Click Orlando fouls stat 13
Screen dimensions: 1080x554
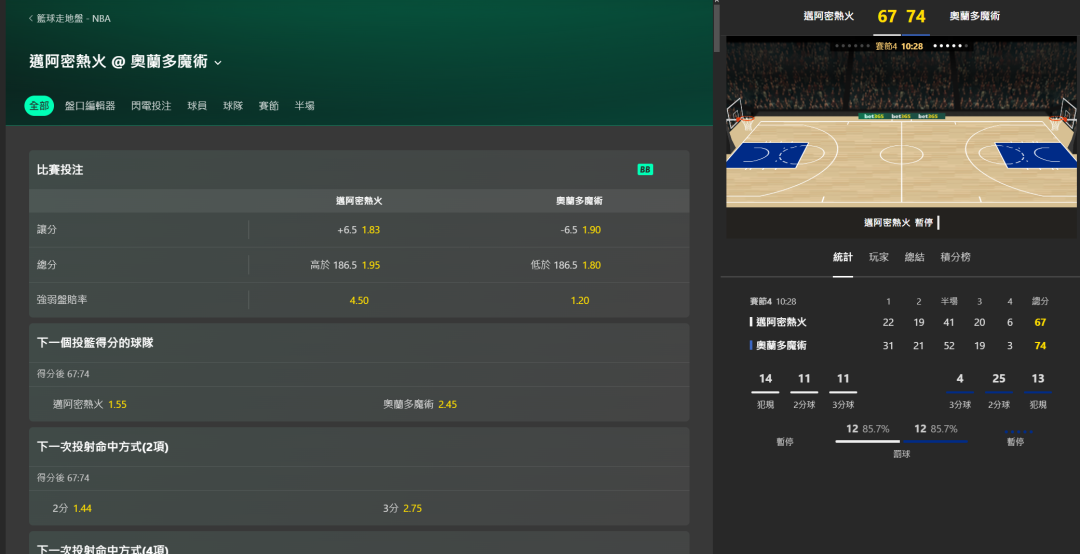(x=1038, y=378)
